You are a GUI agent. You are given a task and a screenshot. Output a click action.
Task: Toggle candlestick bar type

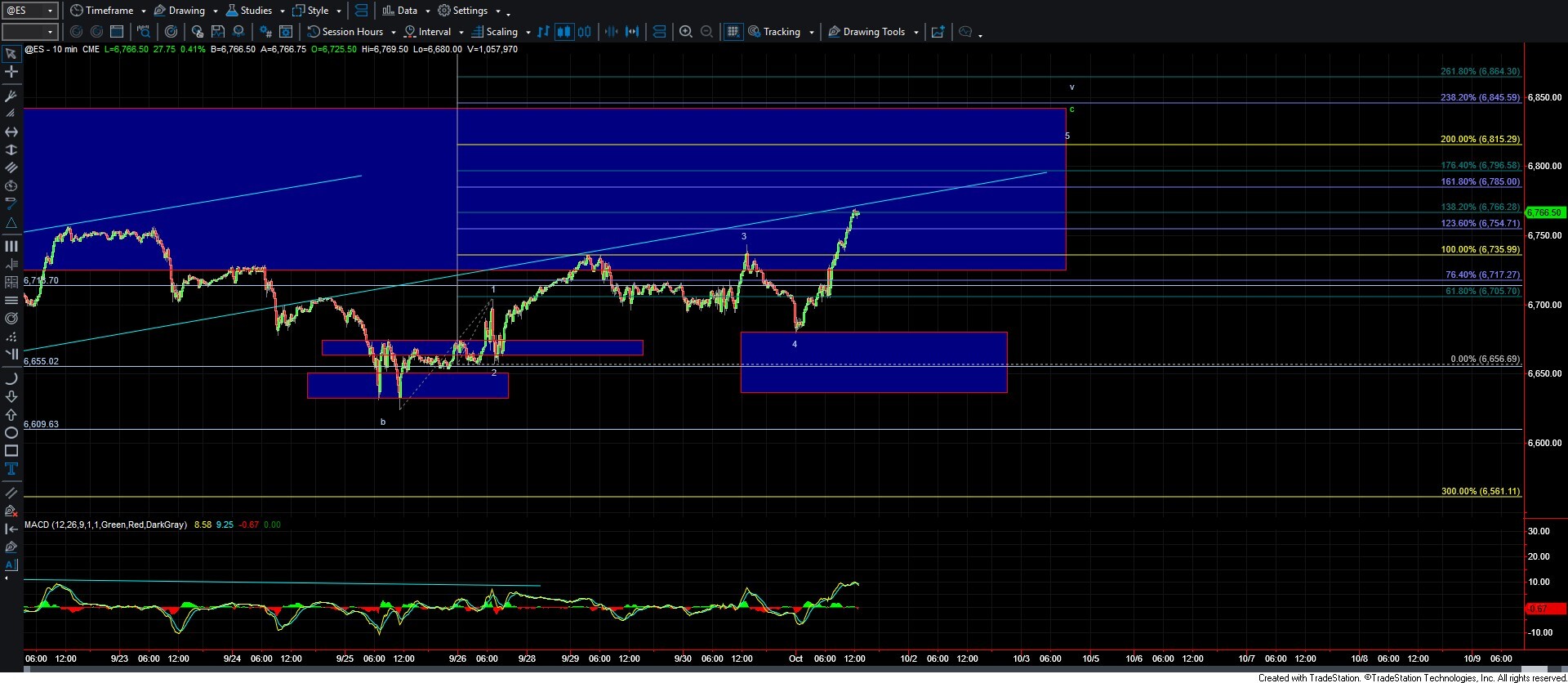(x=563, y=32)
